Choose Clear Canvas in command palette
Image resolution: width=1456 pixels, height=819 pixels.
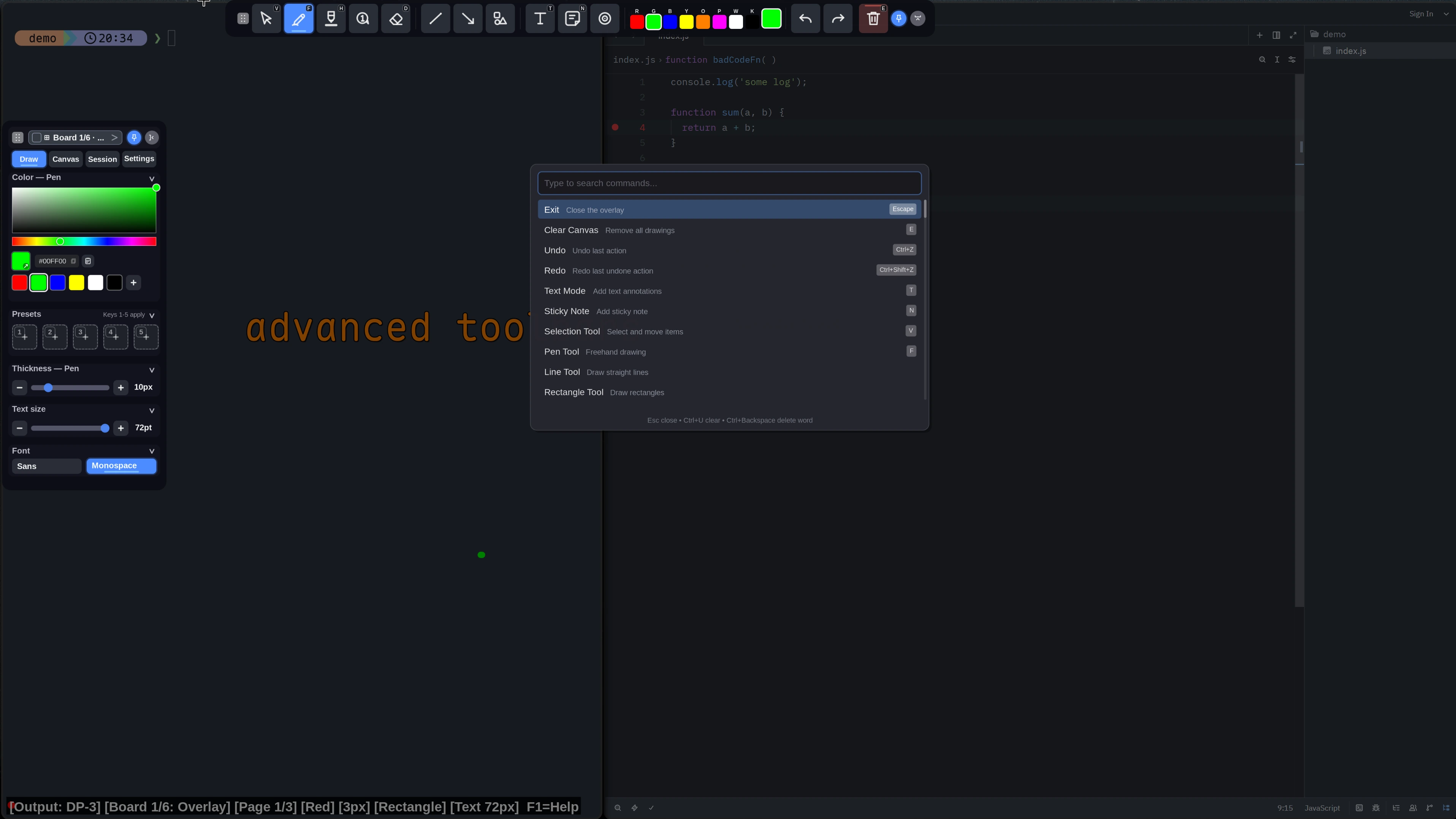coord(729,230)
